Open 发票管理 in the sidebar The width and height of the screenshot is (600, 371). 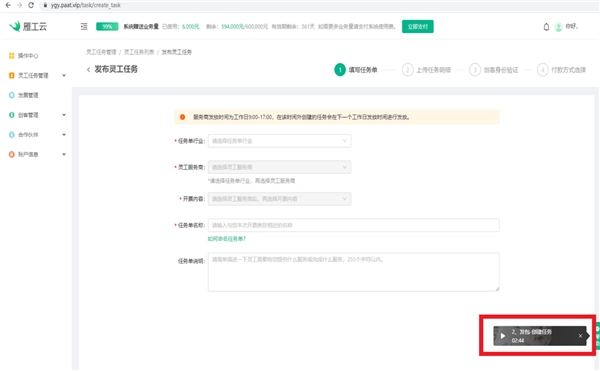(24, 95)
